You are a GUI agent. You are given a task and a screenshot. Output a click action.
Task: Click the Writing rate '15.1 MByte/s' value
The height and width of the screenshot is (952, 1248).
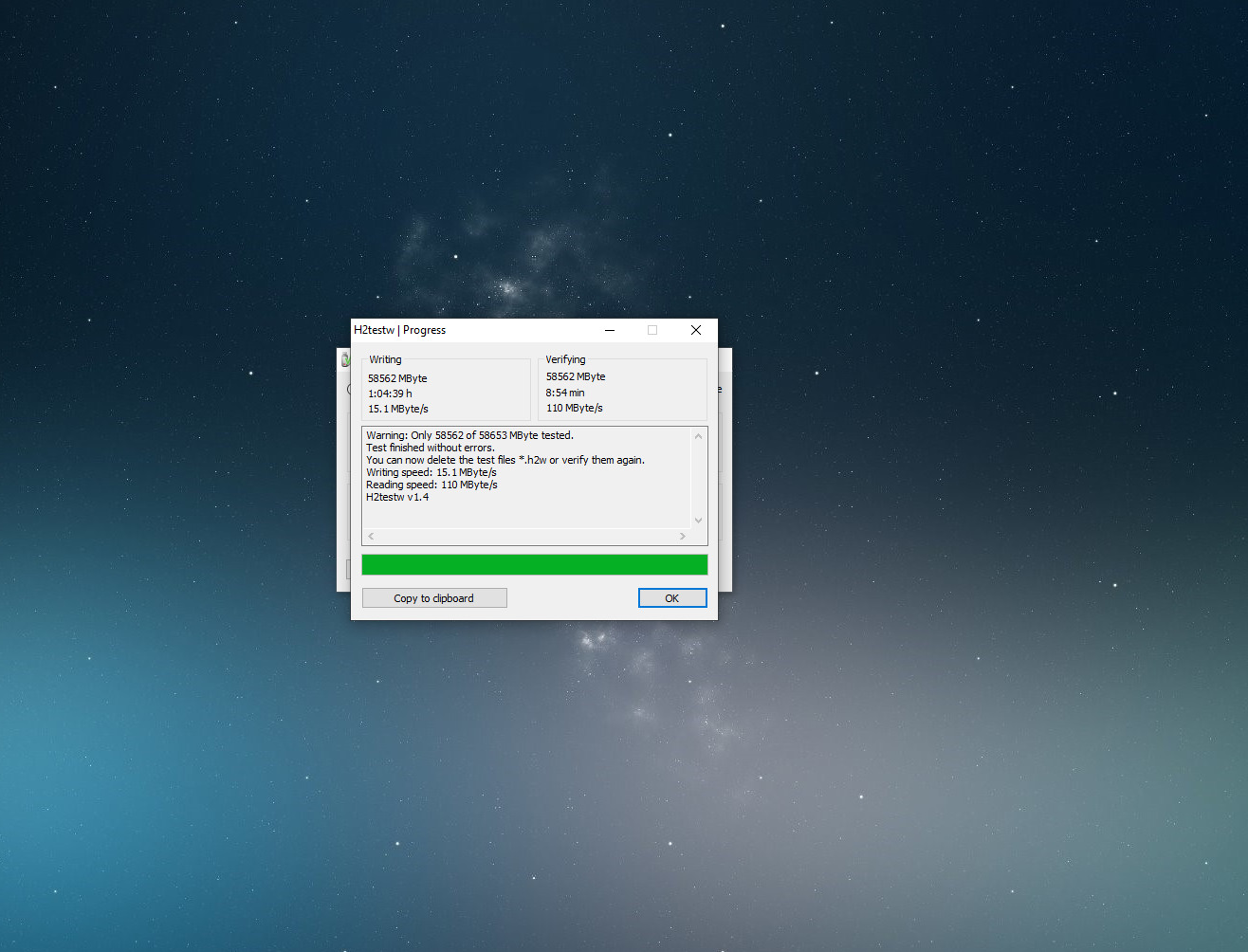click(x=398, y=409)
